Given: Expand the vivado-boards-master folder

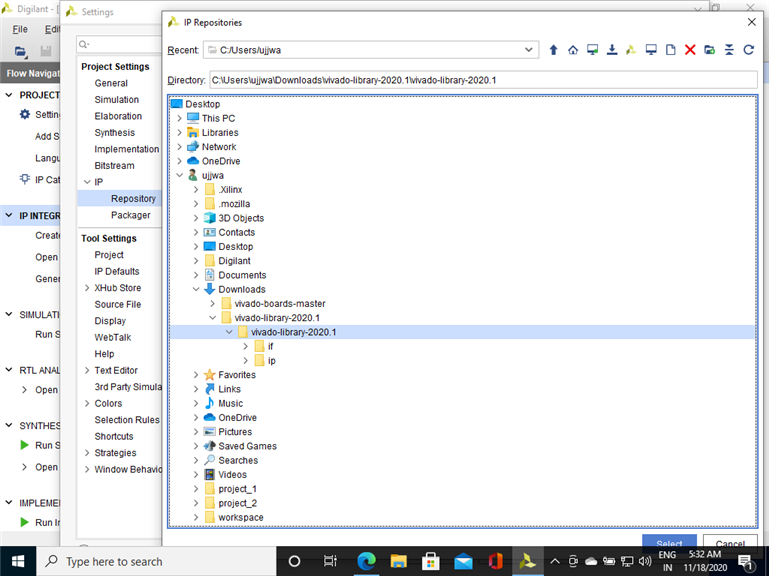Looking at the screenshot, I should tap(212, 304).
